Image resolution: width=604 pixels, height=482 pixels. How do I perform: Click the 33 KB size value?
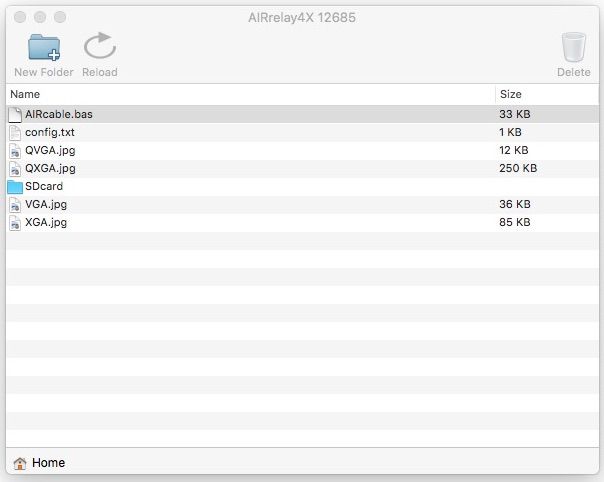point(515,114)
